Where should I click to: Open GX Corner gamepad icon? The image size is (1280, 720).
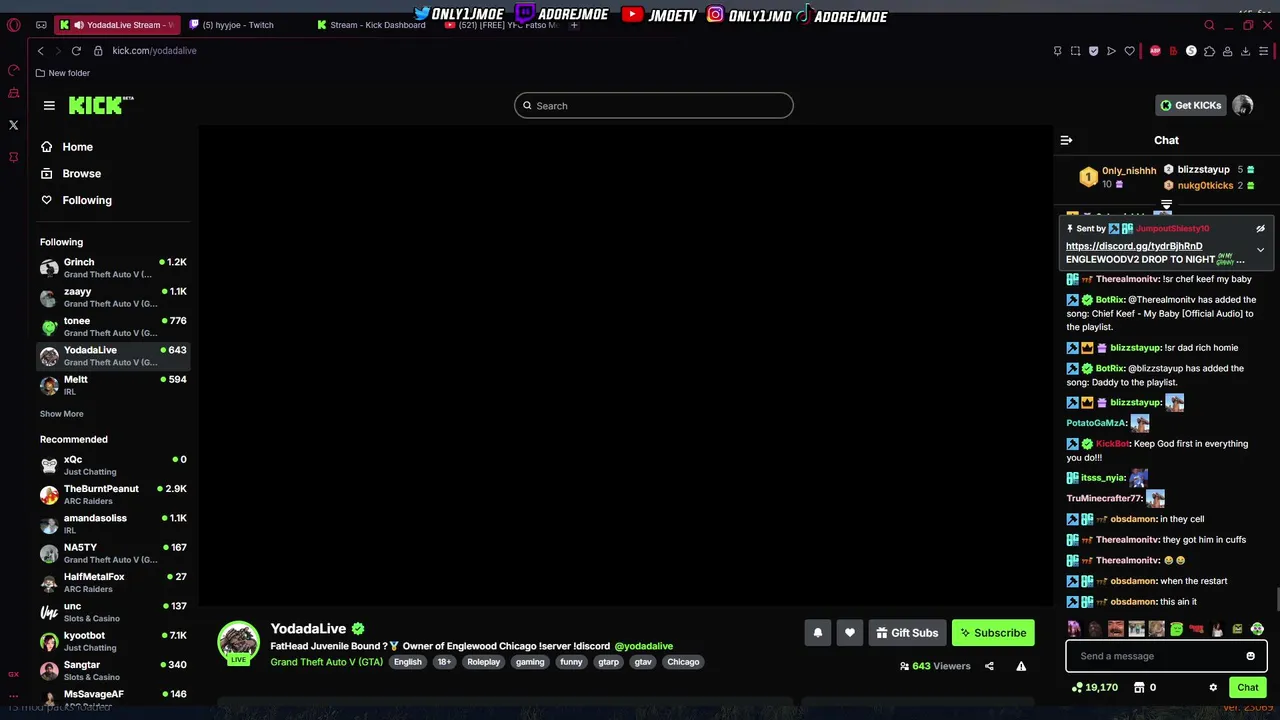41,25
